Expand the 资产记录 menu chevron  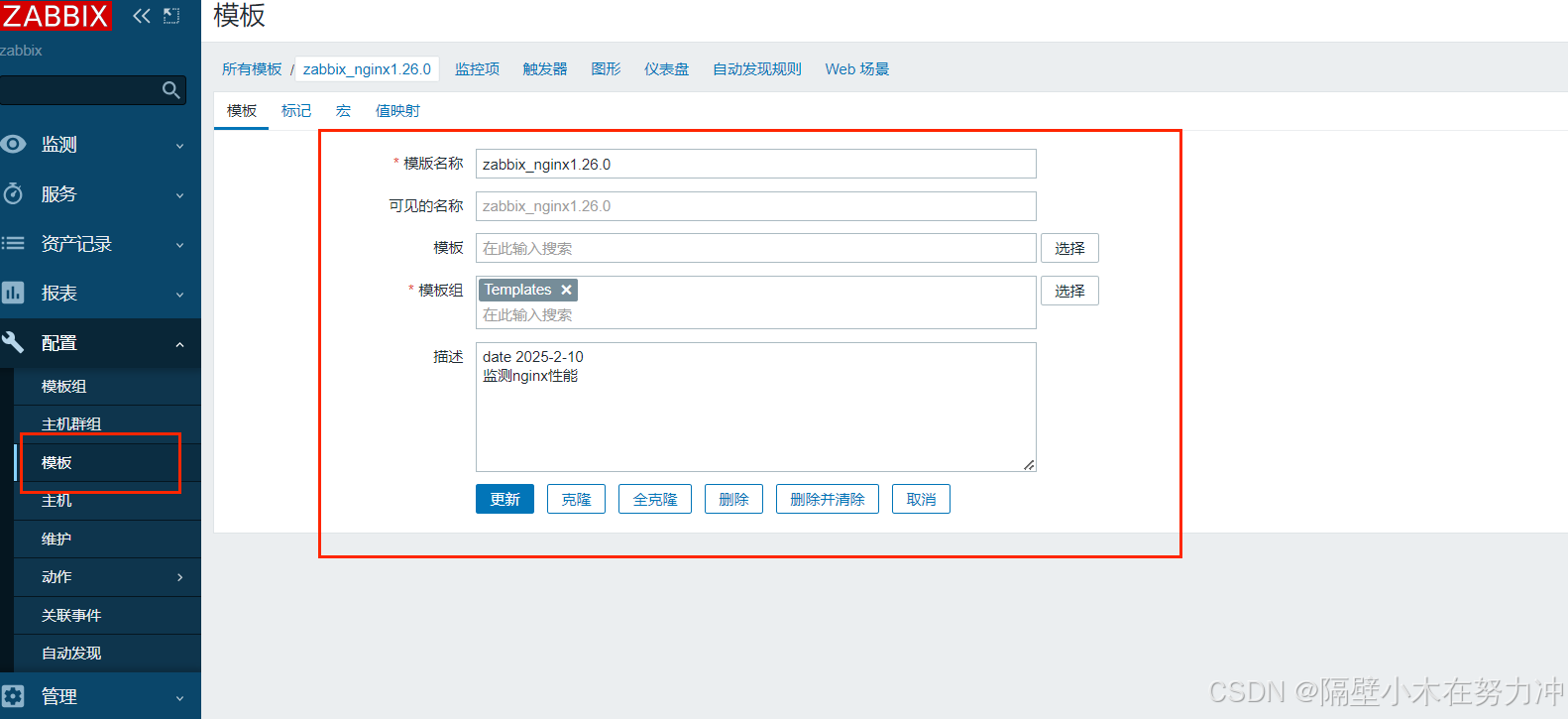pyautogui.click(x=179, y=245)
